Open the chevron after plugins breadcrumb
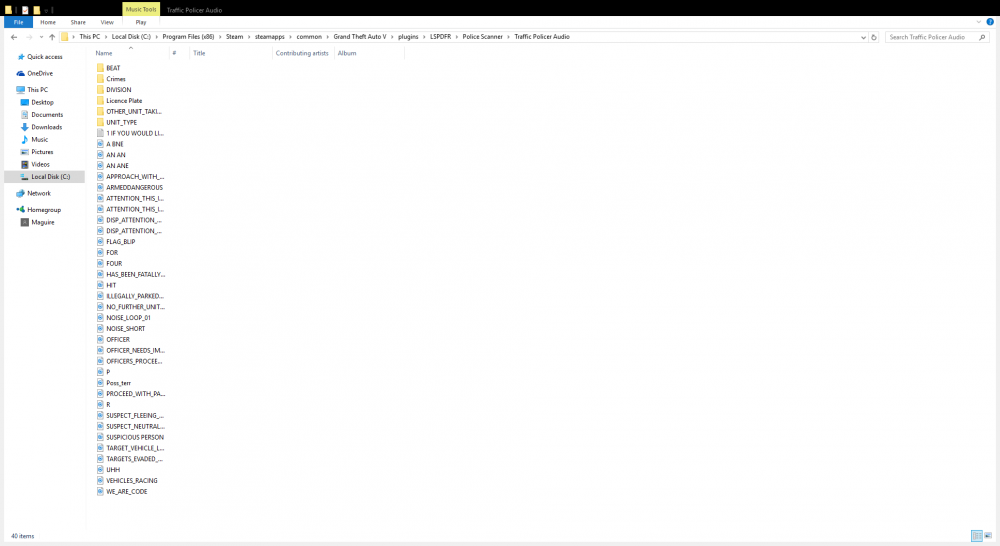Image resolution: width=1000 pixels, height=546 pixels. point(424,37)
